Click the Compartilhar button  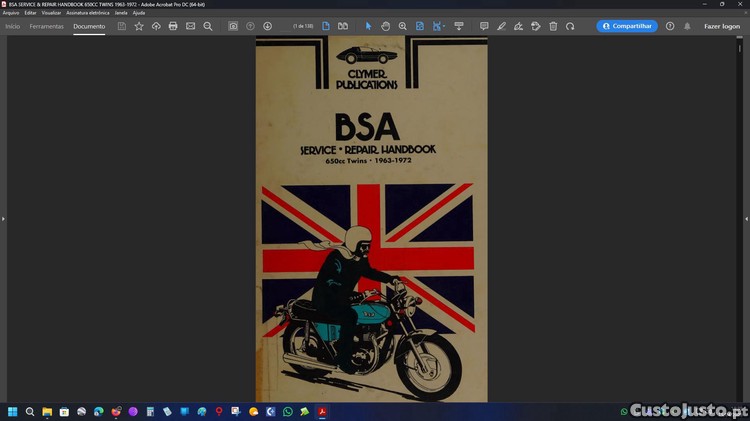point(627,26)
